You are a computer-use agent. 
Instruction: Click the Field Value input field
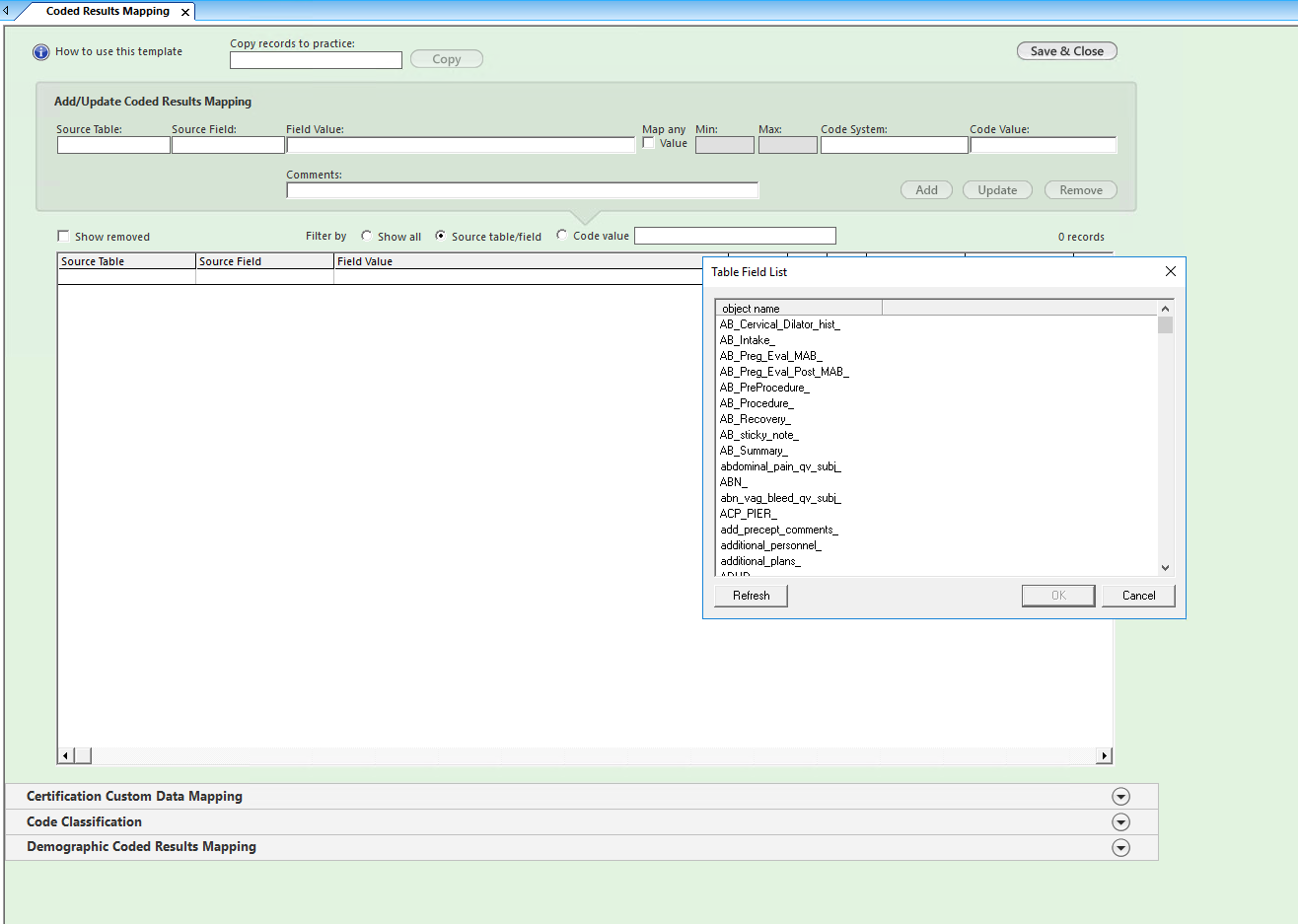461,145
